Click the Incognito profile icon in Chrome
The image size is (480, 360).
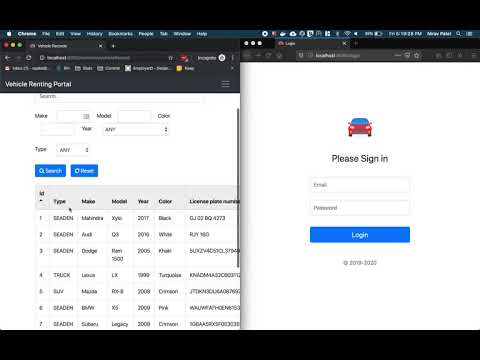(x=222, y=58)
